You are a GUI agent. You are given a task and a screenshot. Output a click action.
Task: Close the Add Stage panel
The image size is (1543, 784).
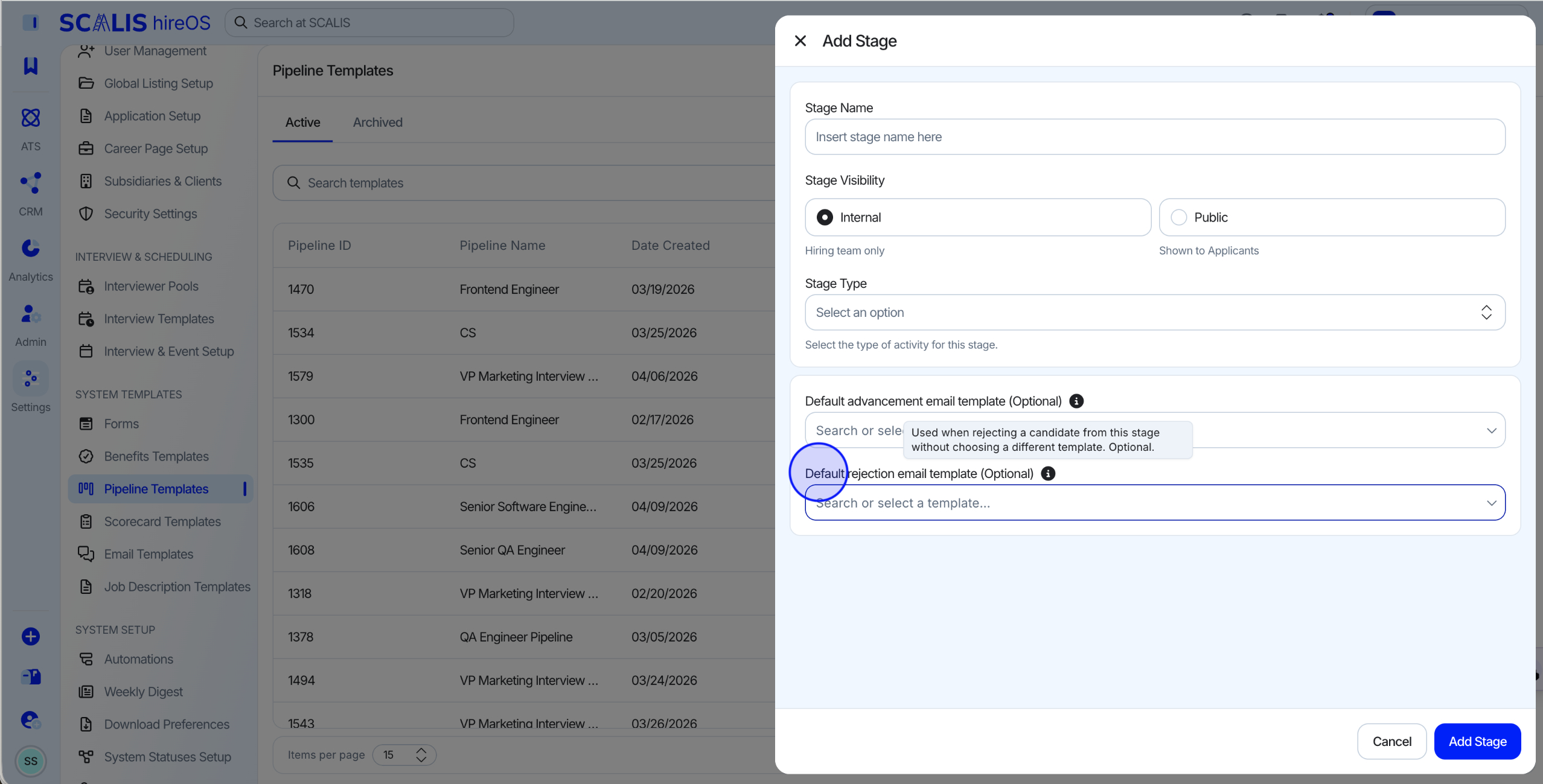(800, 41)
